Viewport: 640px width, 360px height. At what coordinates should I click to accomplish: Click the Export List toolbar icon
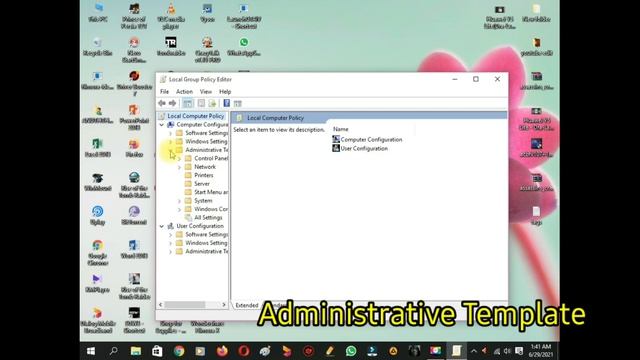pyautogui.click(x=212, y=103)
